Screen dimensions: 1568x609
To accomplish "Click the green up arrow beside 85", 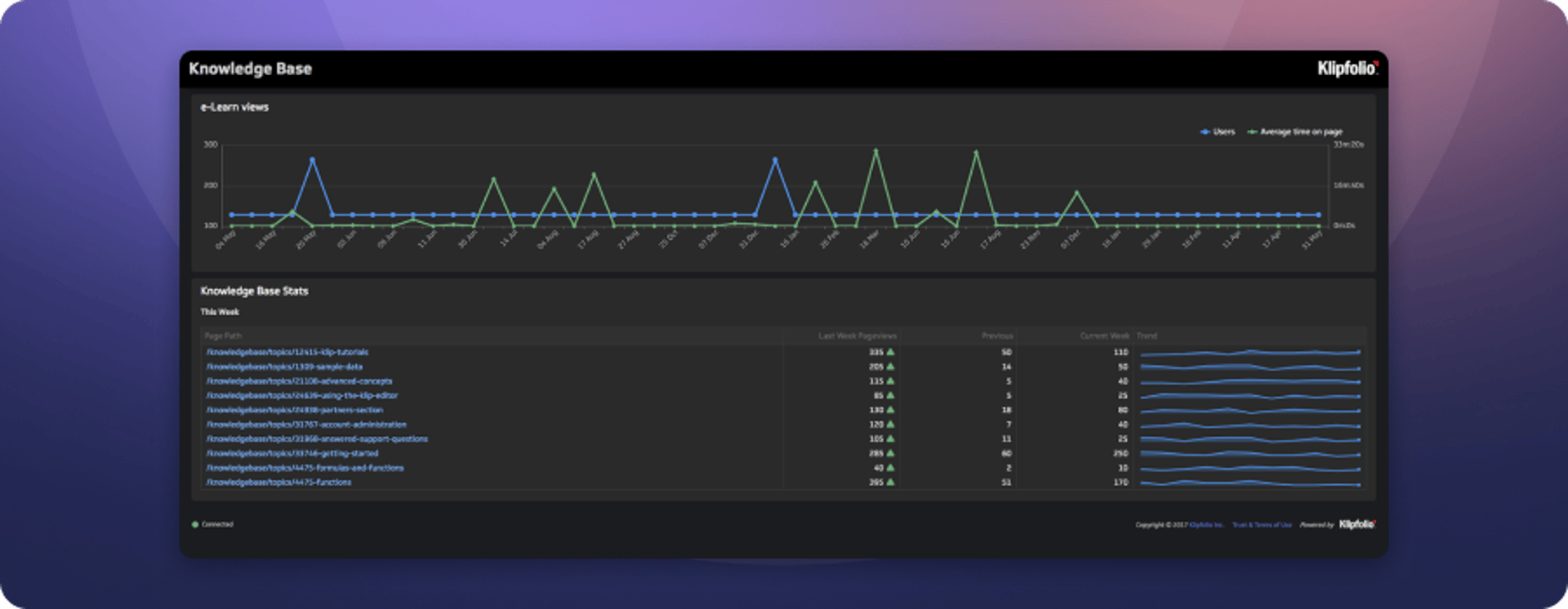I will 890,395.
